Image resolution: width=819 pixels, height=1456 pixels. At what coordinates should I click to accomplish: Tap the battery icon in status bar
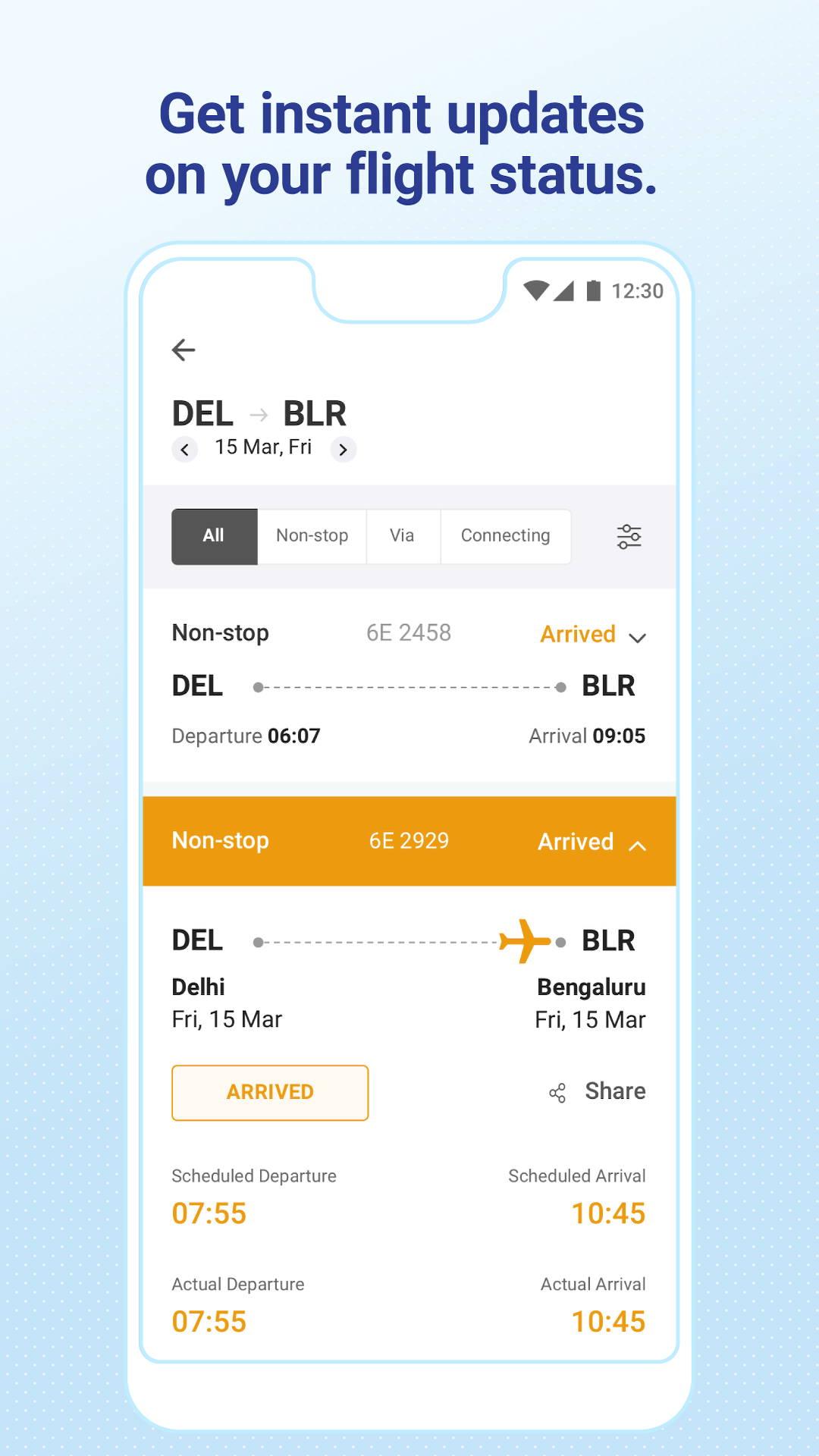click(x=592, y=290)
